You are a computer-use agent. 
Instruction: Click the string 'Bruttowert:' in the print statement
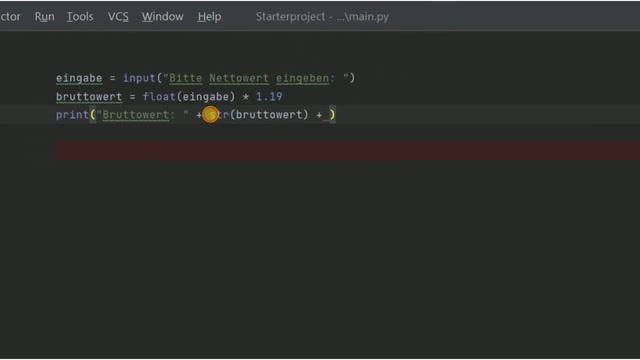138,115
